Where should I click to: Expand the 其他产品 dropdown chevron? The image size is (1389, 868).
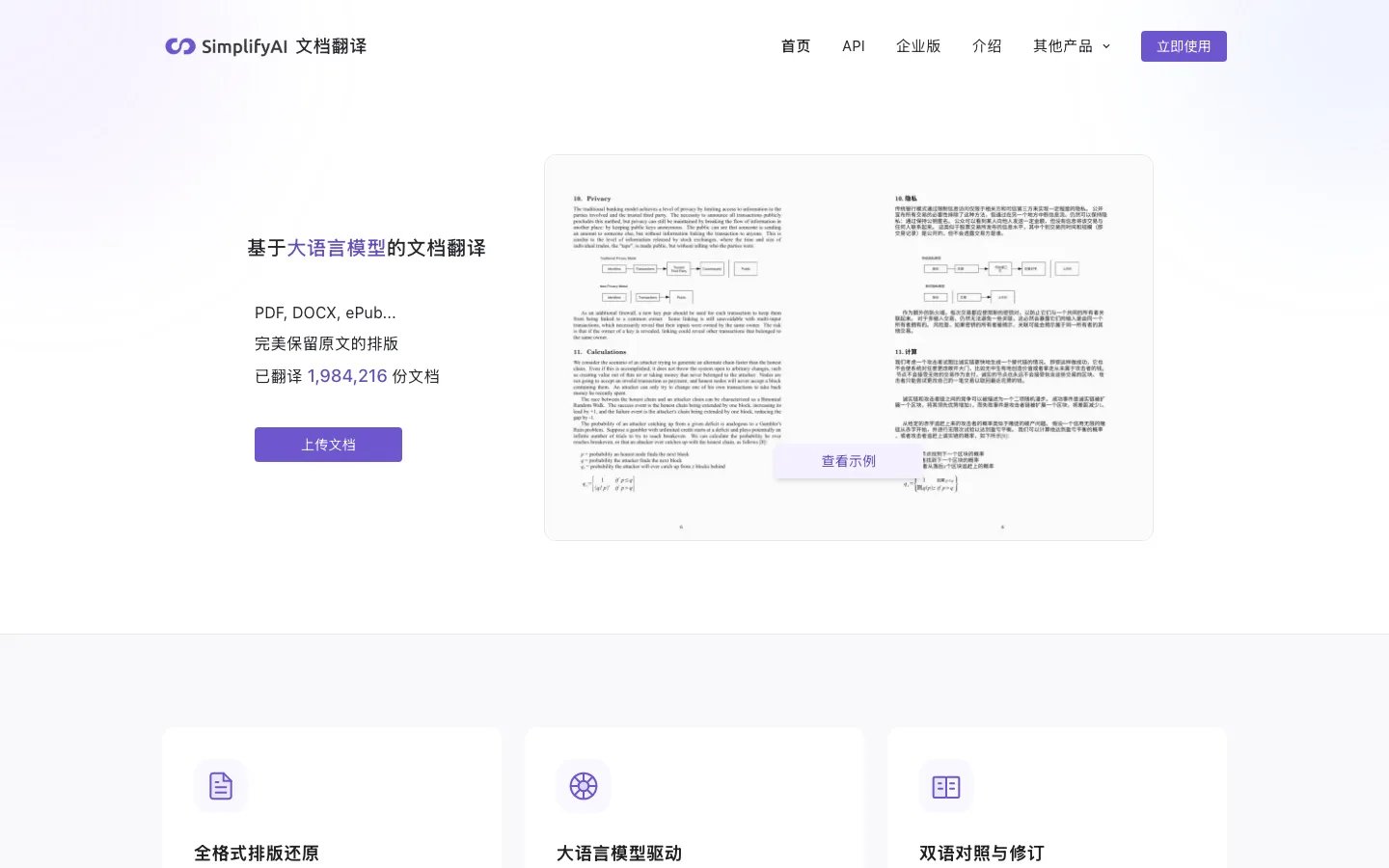pyautogui.click(x=1106, y=46)
